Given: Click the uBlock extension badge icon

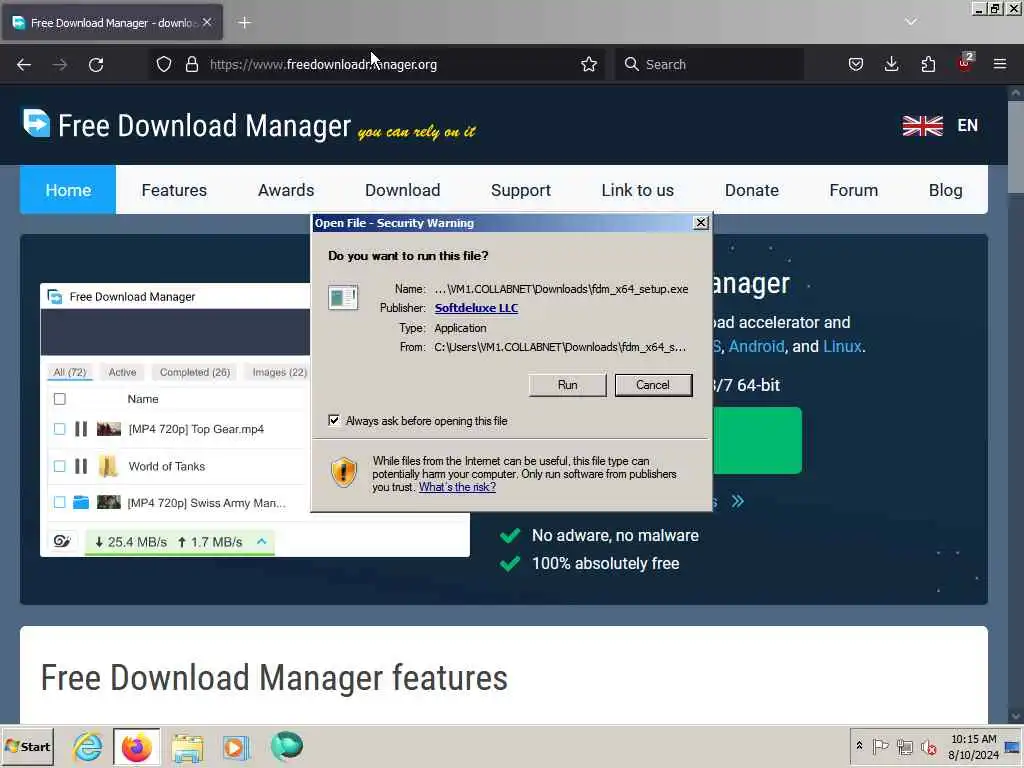Looking at the screenshot, I should [965, 63].
